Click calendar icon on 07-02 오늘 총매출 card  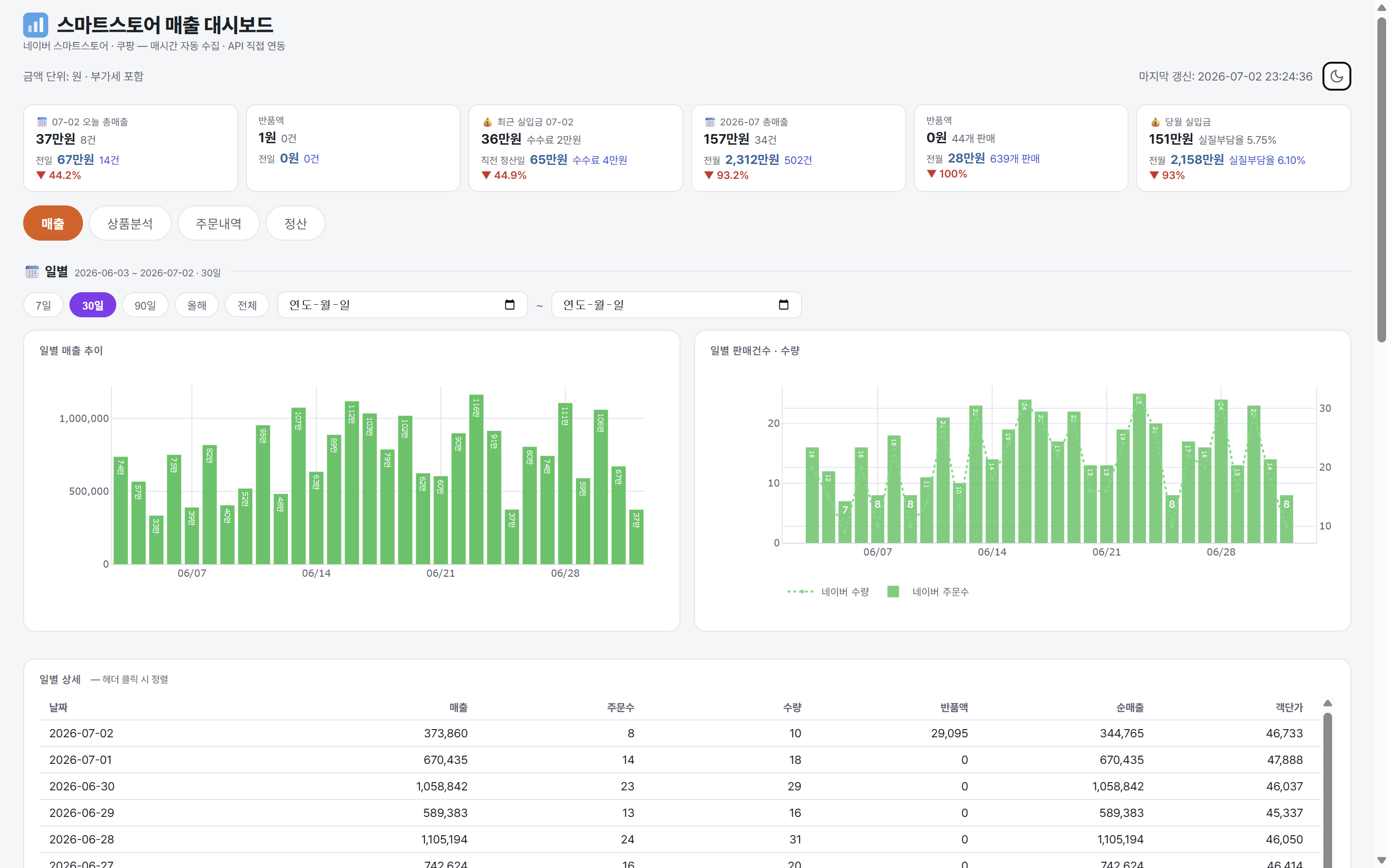[42, 122]
